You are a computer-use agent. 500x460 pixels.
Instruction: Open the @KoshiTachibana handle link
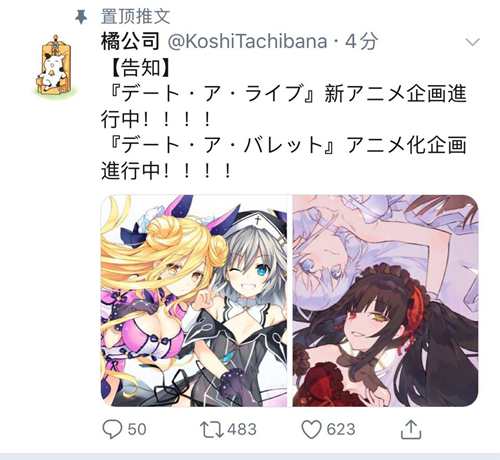pos(247,42)
